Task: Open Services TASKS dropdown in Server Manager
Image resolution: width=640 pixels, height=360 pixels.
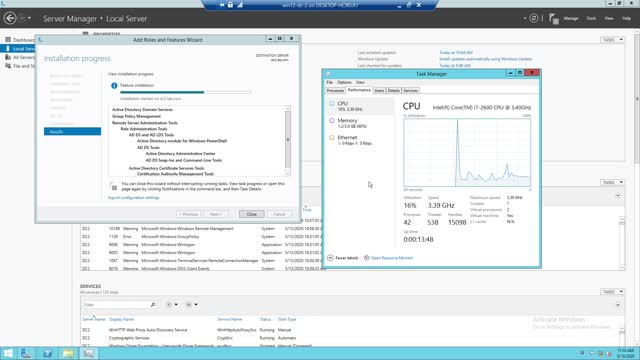Action: point(612,291)
